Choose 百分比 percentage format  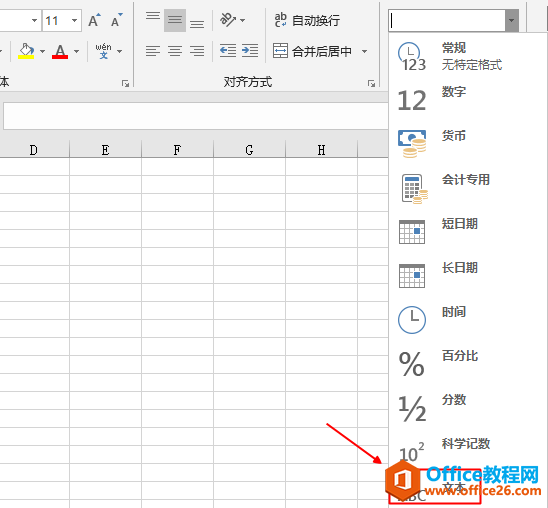point(468,364)
